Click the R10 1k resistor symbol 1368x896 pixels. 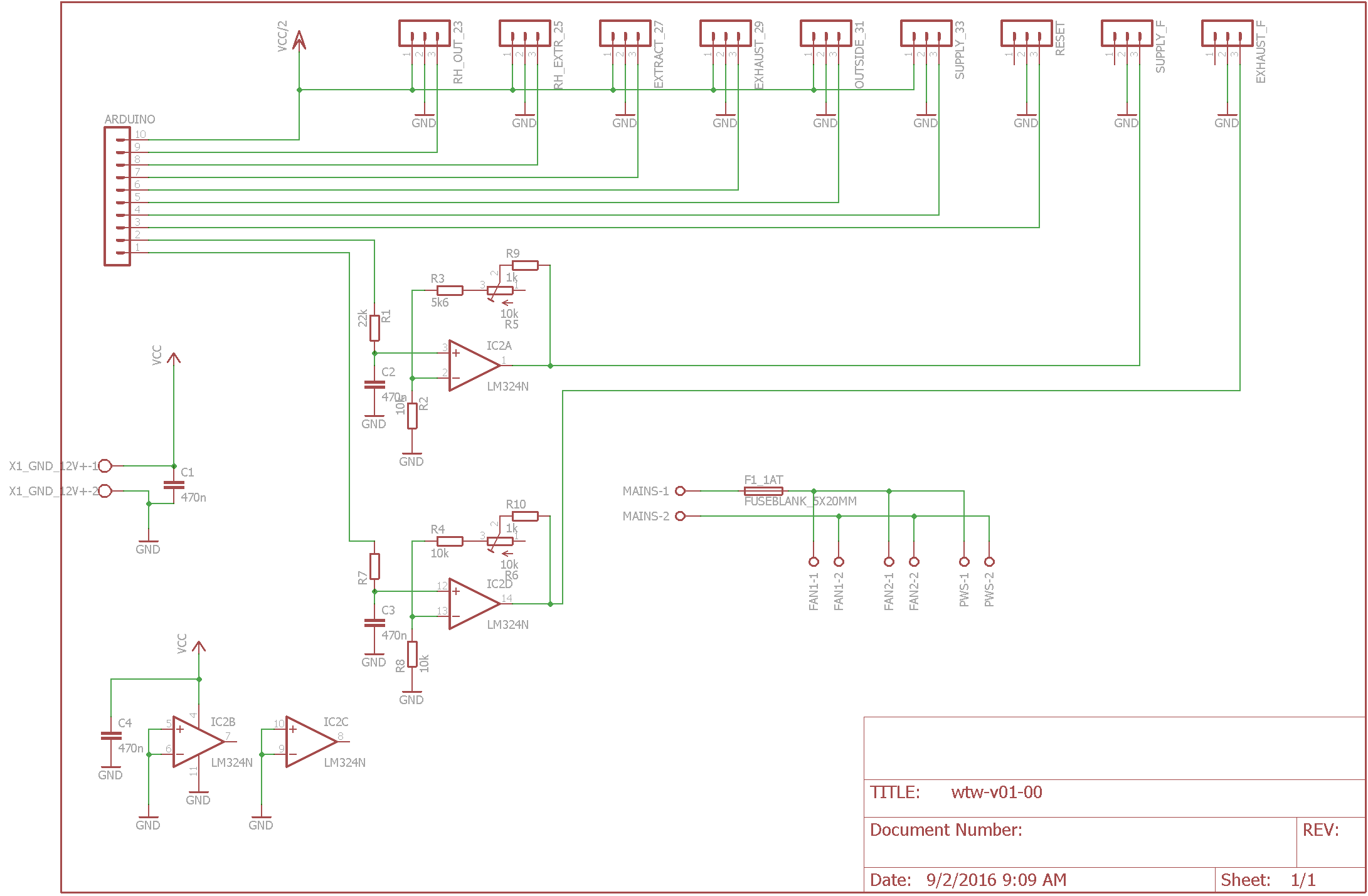coord(525,516)
